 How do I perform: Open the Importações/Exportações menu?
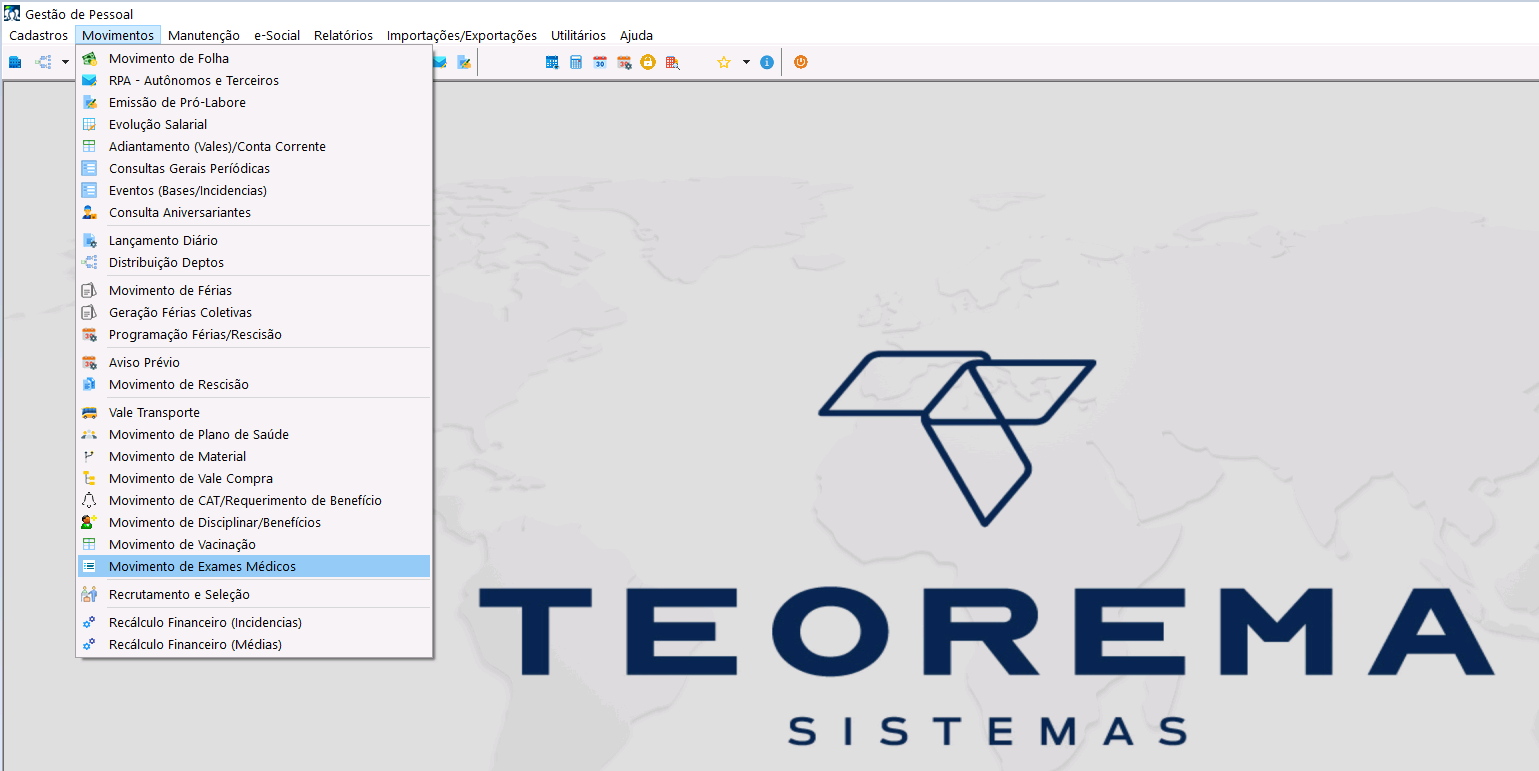462,35
